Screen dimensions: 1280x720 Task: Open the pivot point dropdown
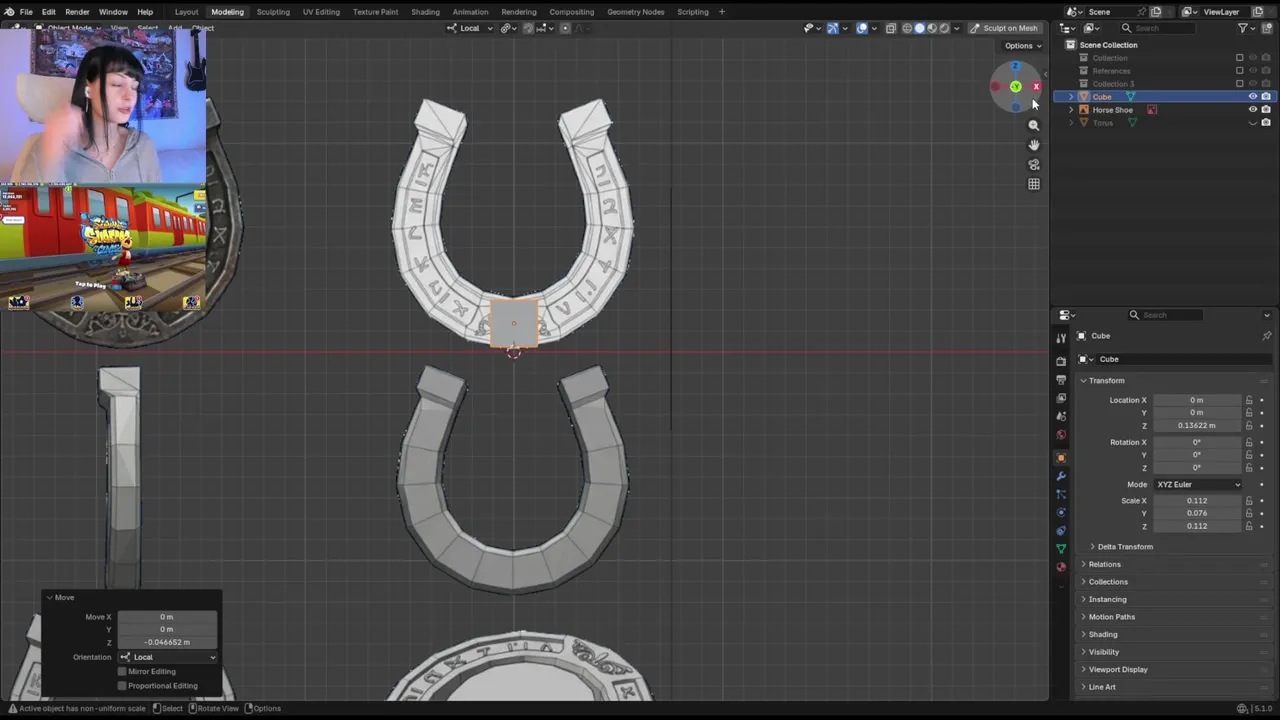click(x=509, y=28)
